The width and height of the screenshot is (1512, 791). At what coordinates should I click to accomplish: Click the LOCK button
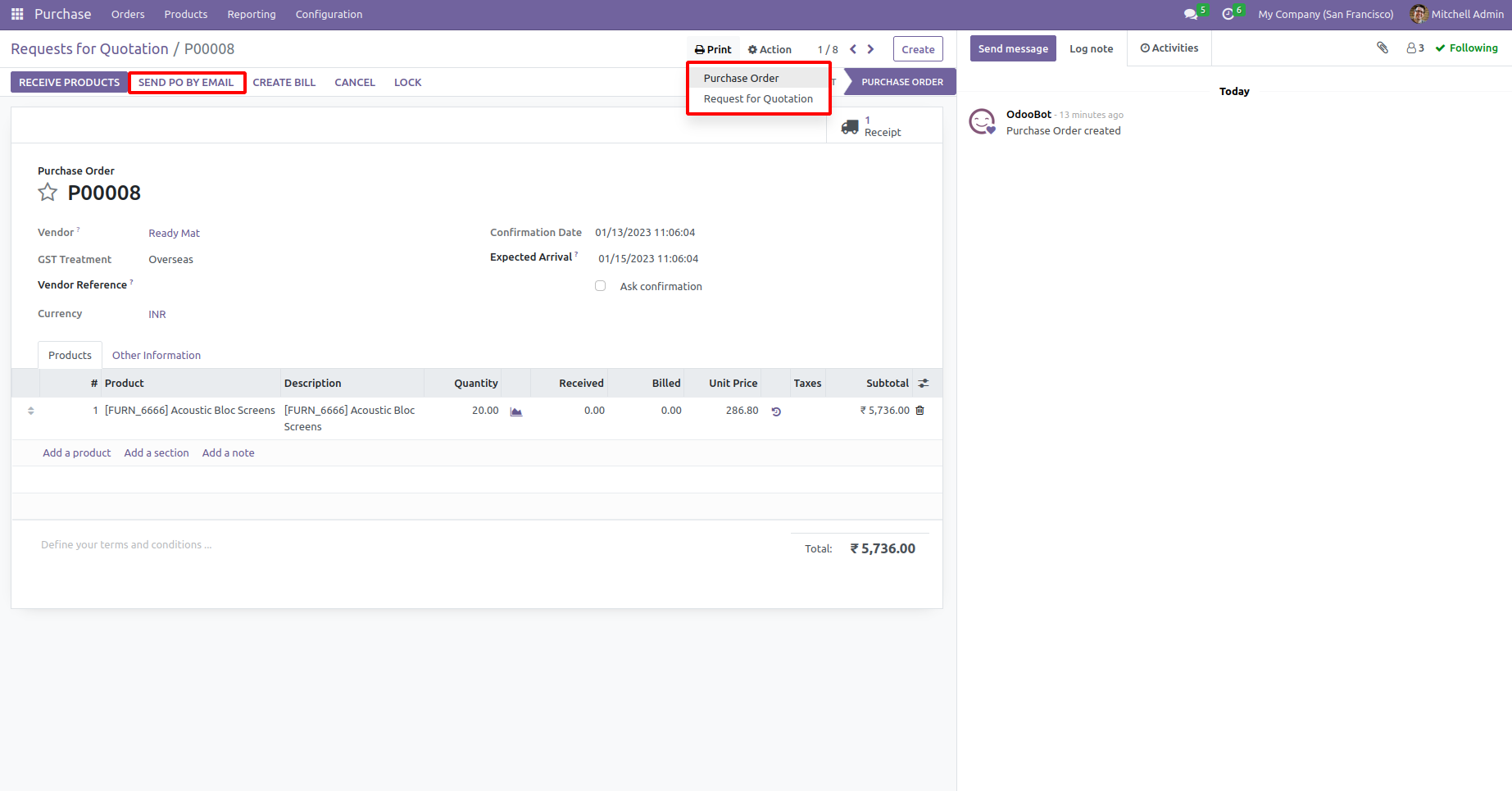coord(408,82)
